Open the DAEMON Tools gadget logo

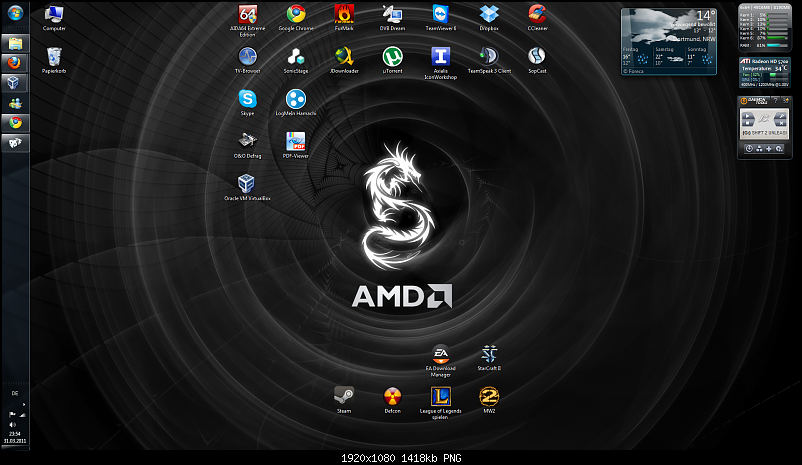[755, 101]
